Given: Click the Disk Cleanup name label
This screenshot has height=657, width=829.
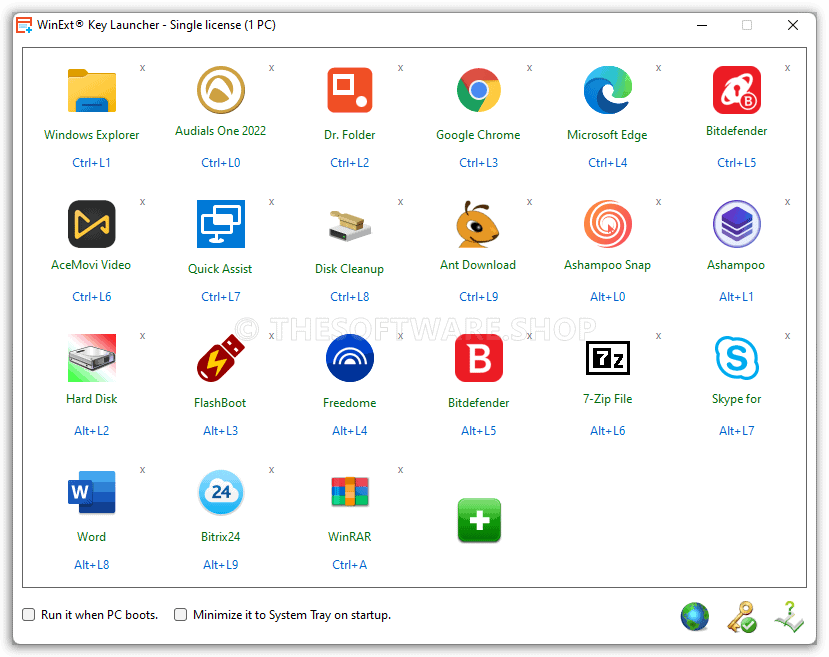Looking at the screenshot, I should click(x=349, y=269).
